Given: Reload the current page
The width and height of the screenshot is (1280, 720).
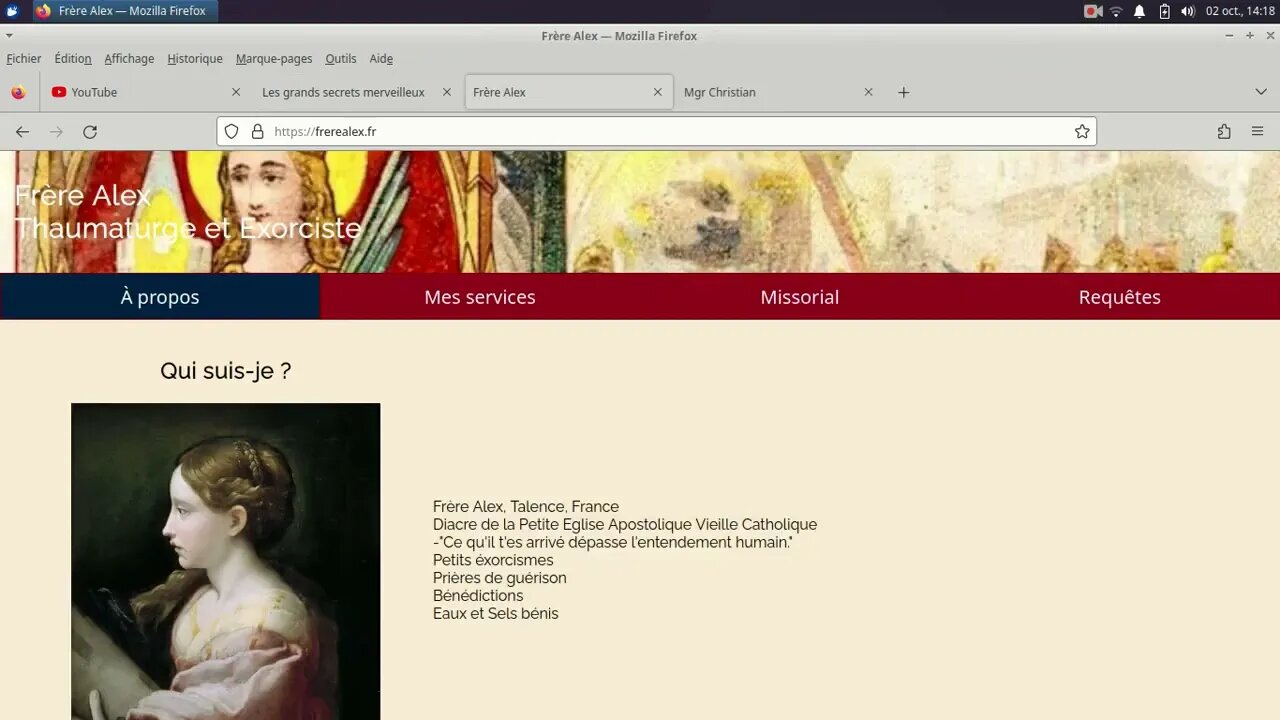Looking at the screenshot, I should [90, 132].
